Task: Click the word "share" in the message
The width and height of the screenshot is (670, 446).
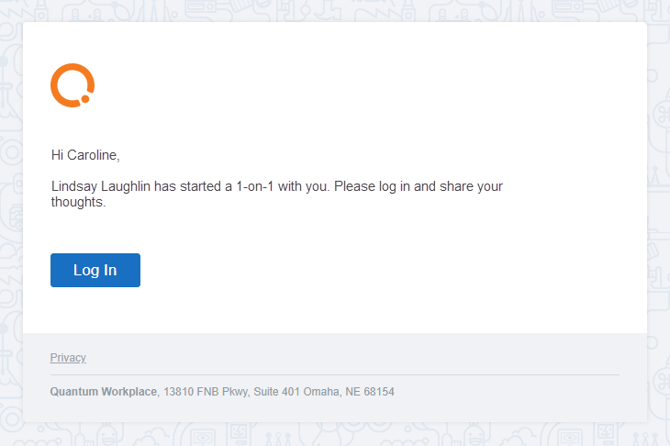Action: tap(456, 186)
